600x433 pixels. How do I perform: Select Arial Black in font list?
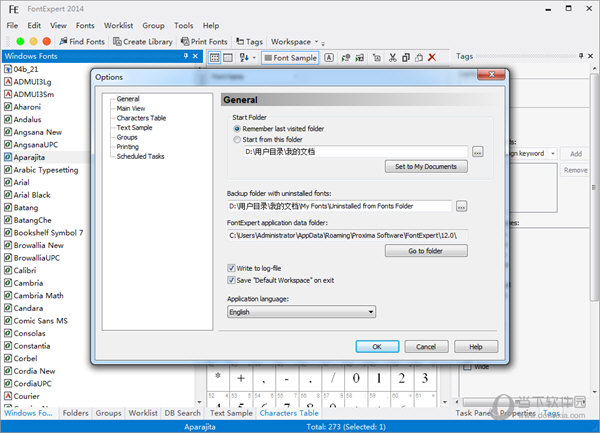coord(32,195)
